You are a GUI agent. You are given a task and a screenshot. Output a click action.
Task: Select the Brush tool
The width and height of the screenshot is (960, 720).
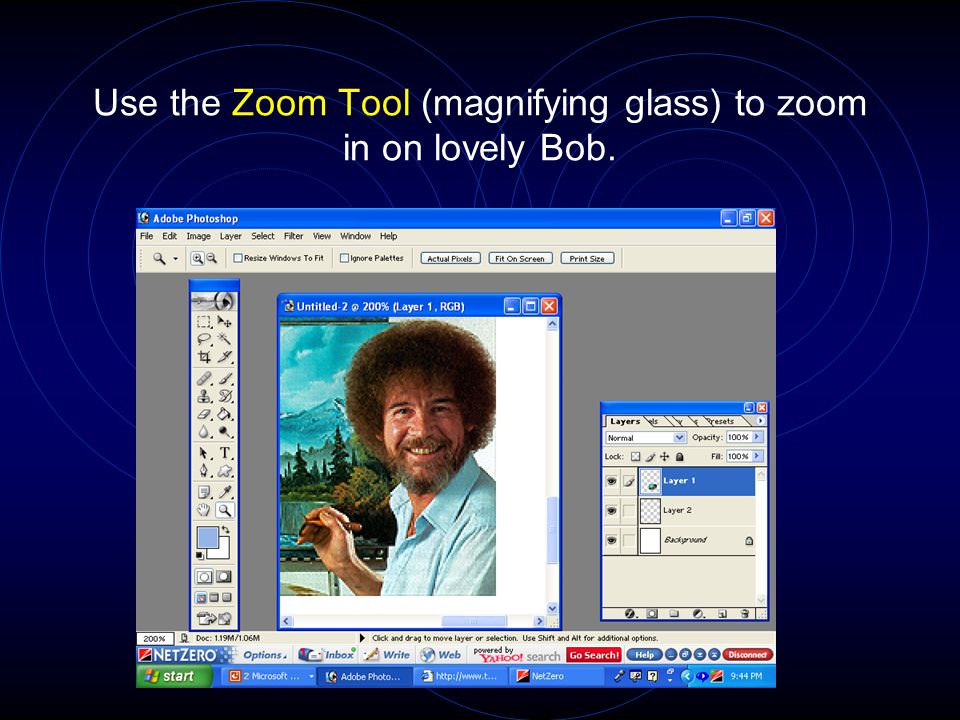[x=225, y=378]
